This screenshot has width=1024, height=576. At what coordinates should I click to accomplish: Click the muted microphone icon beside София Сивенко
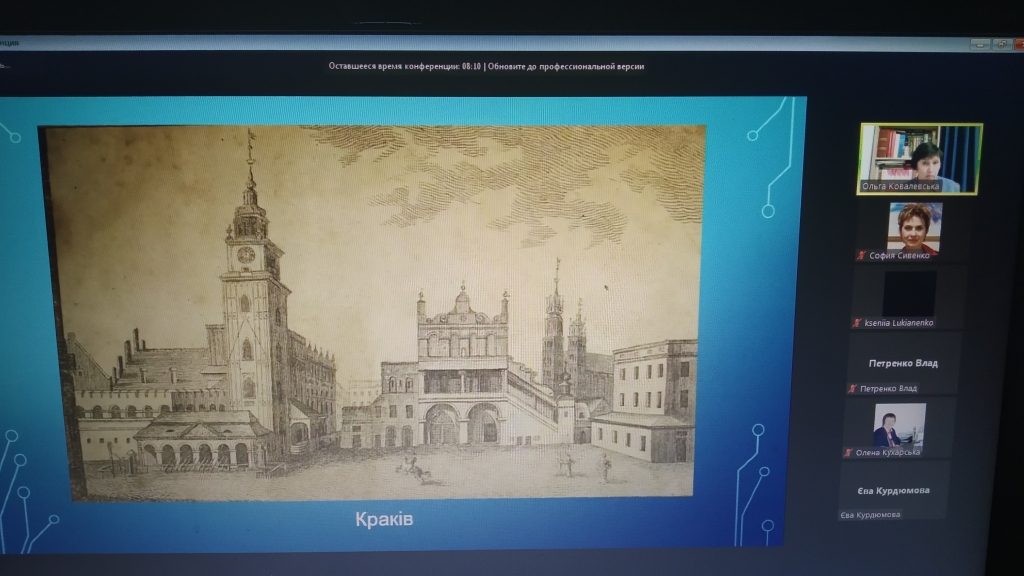861,255
